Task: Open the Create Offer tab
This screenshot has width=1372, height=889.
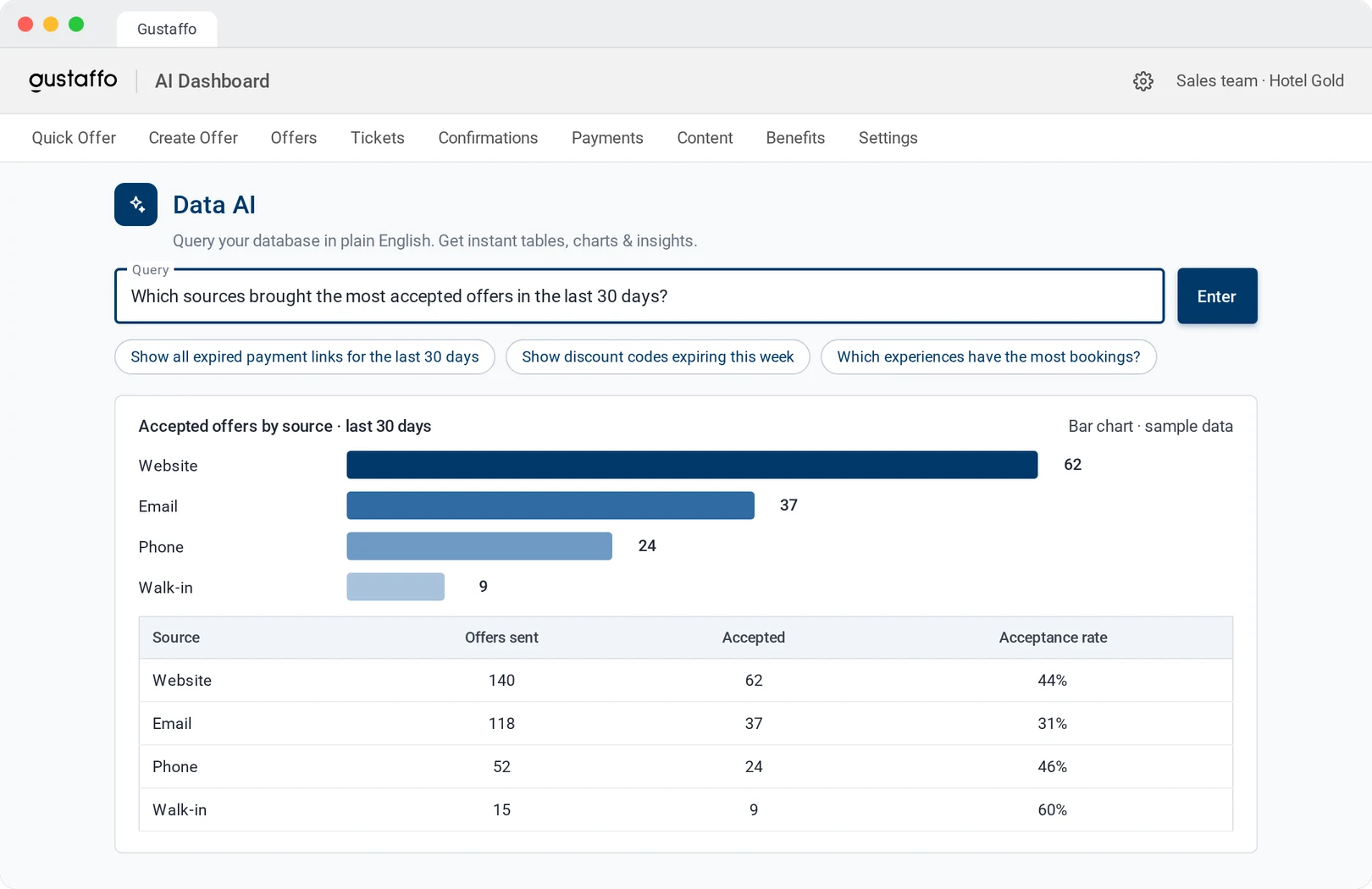Action: pos(193,138)
